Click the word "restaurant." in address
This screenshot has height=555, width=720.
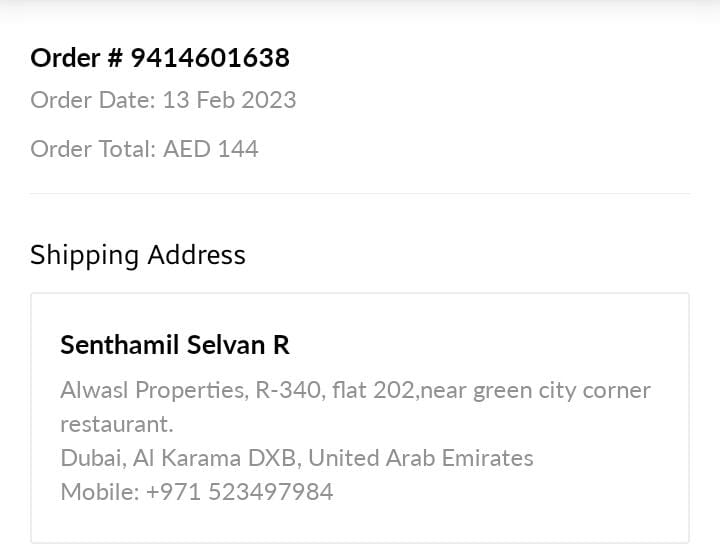pos(117,424)
